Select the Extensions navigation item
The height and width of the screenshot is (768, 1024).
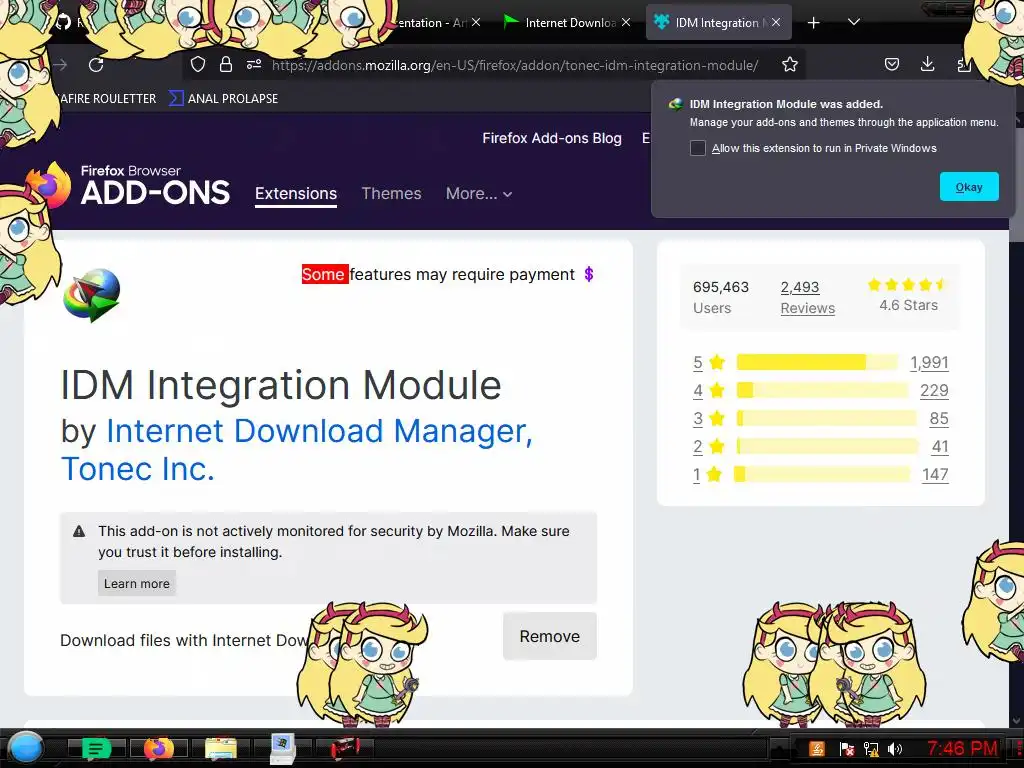coord(296,194)
